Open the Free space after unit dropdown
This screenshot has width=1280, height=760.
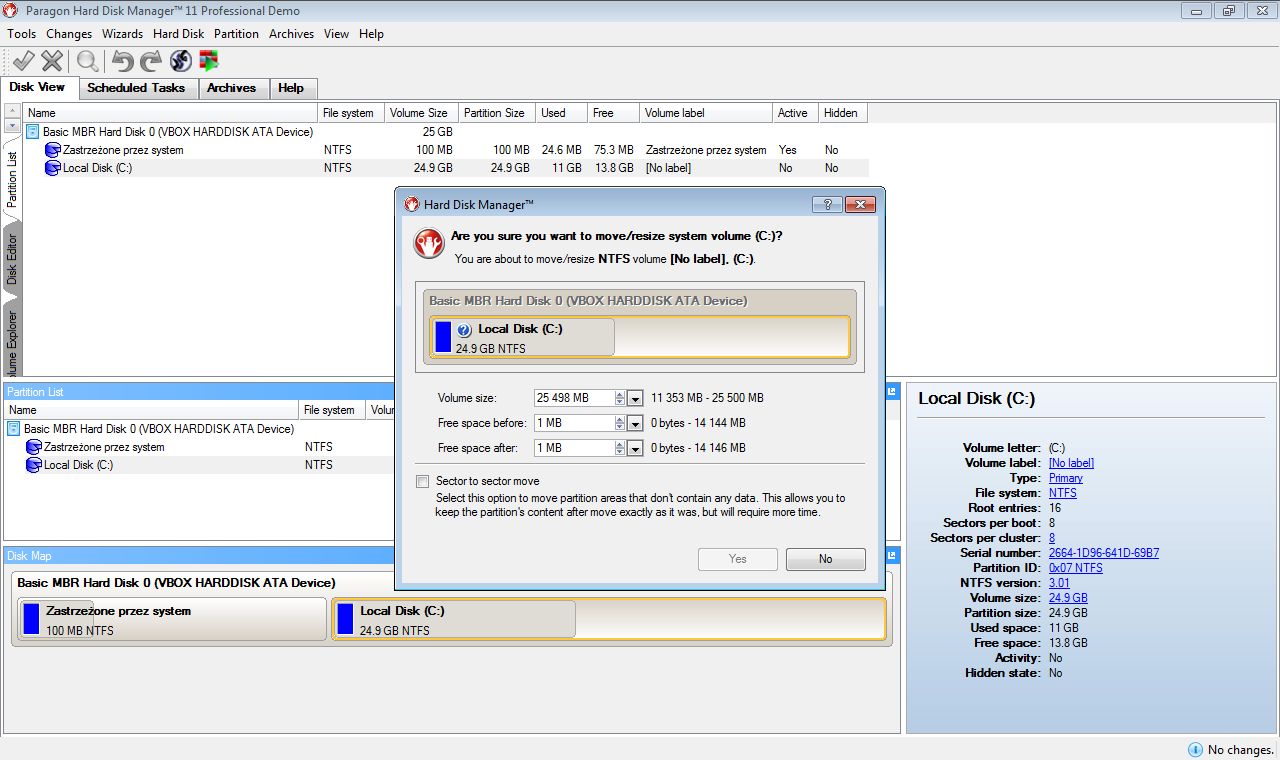pyautogui.click(x=635, y=448)
